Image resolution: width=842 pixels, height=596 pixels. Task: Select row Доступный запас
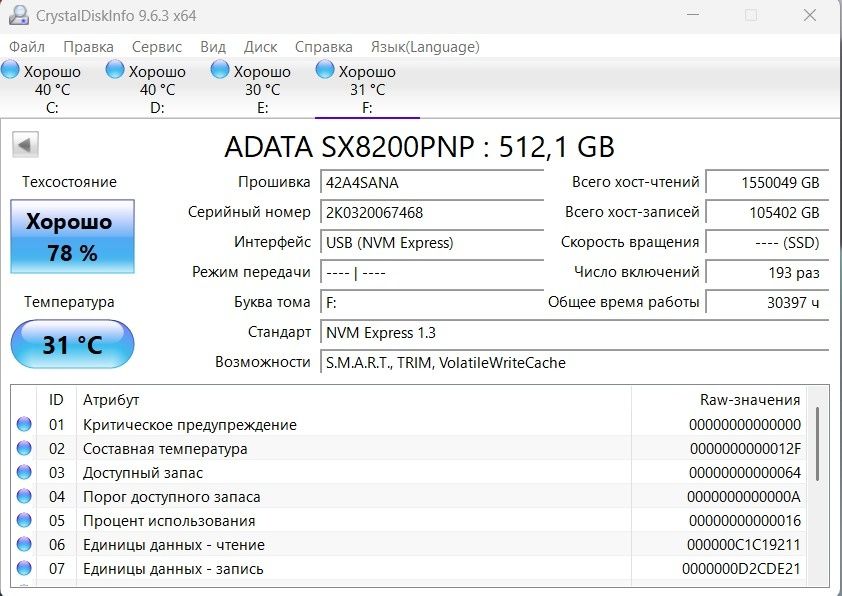coord(409,473)
